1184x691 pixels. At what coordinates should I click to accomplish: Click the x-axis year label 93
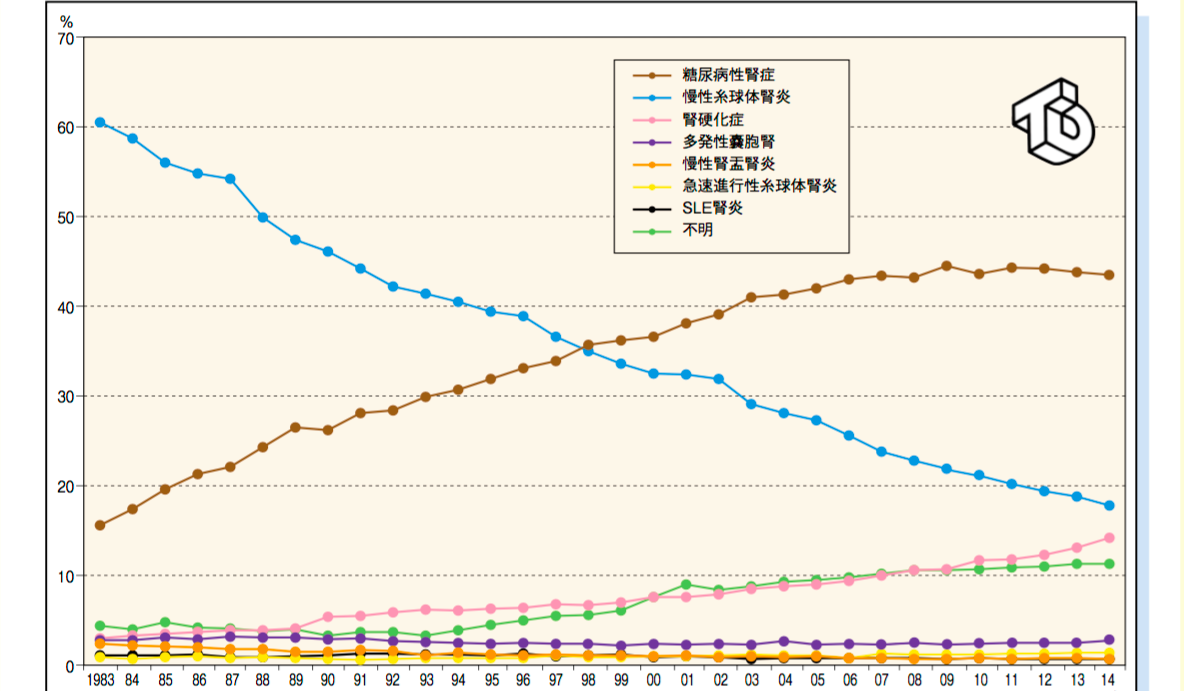[426, 680]
